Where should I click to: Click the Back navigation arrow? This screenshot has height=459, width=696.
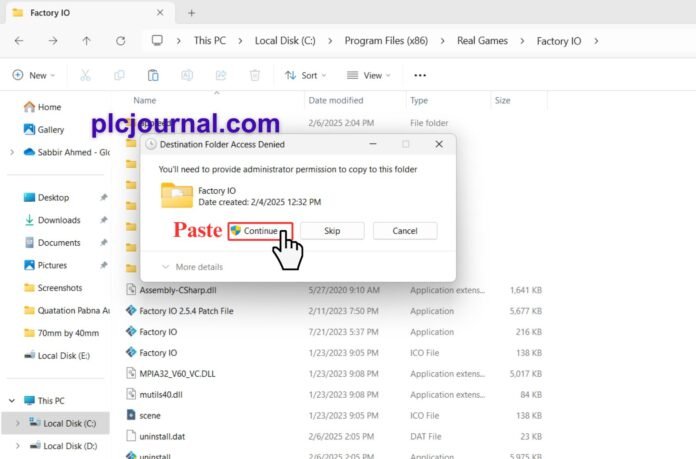20,41
